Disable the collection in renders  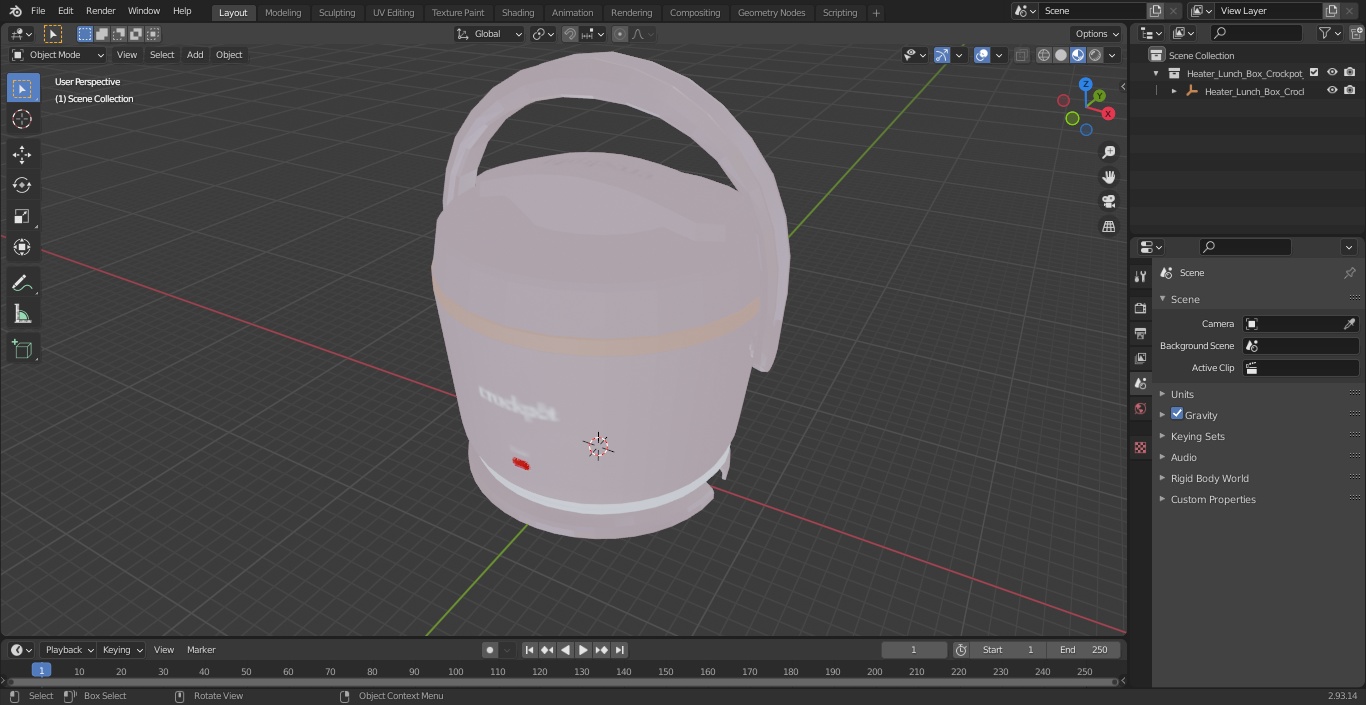coord(1350,73)
